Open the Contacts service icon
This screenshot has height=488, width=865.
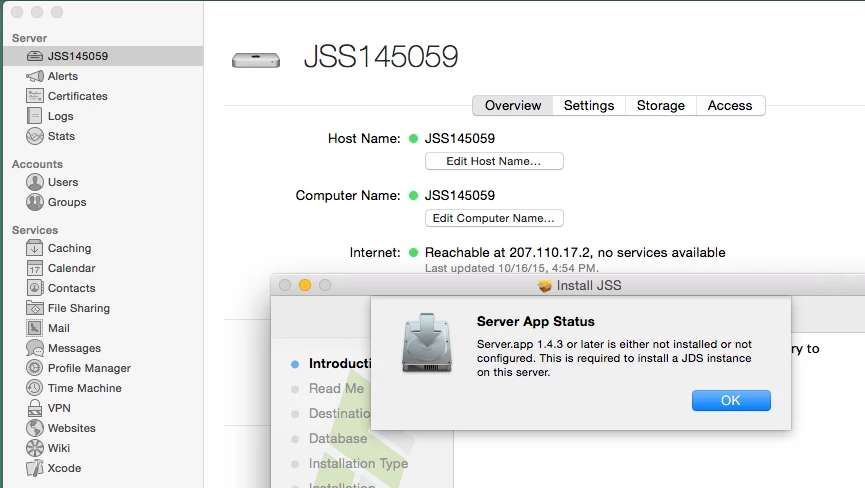point(34,288)
